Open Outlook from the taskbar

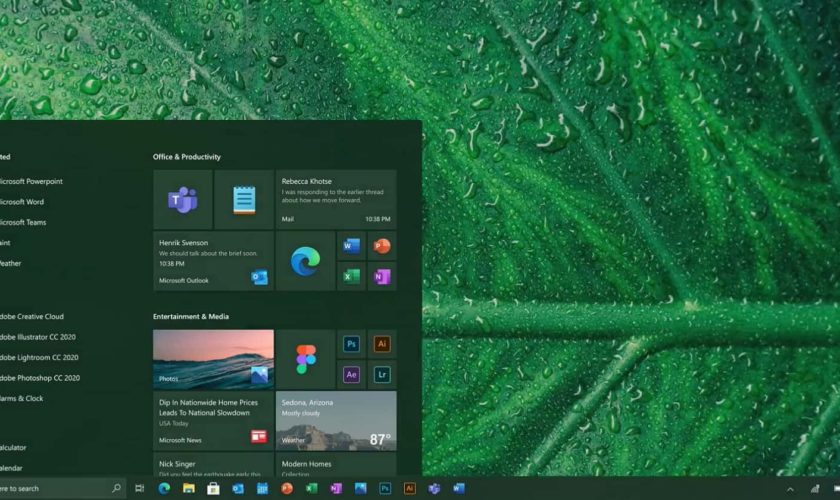click(x=238, y=488)
